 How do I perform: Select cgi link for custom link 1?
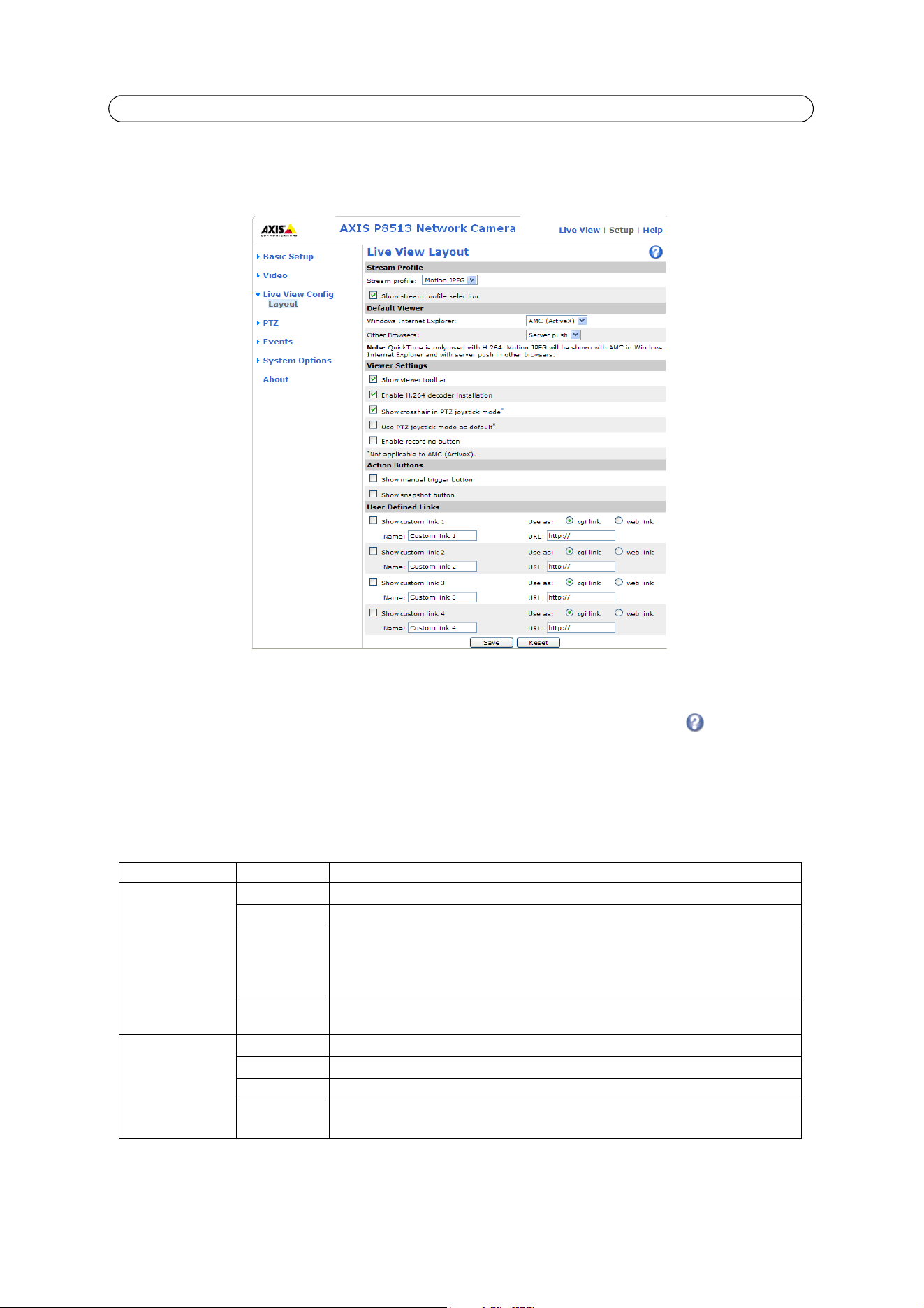pyautogui.click(x=570, y=521)
